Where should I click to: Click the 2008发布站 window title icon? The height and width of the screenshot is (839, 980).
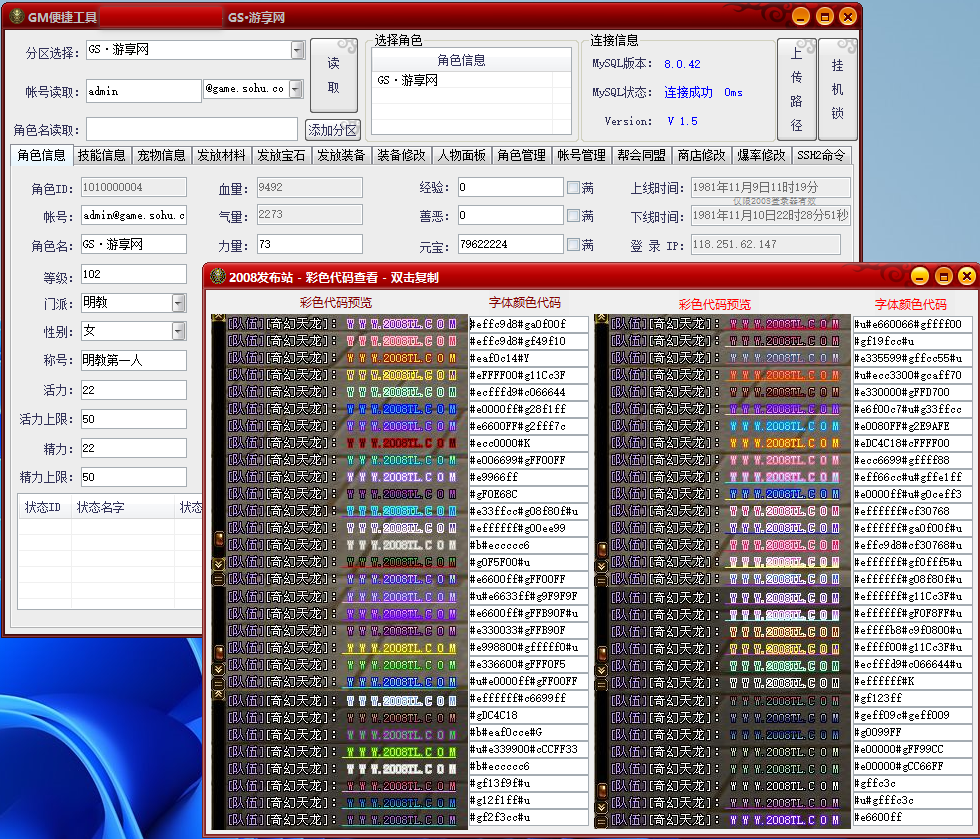(217, 277)
